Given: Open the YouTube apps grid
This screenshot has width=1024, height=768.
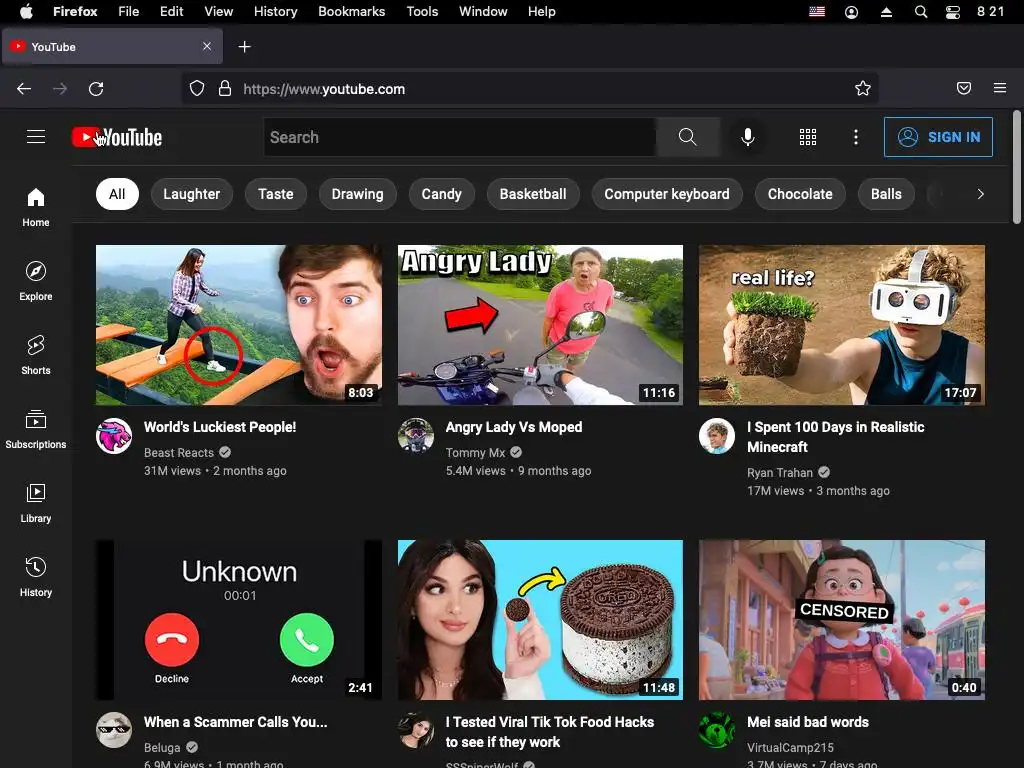Looking at the screenshot, I should pos(808,137).
